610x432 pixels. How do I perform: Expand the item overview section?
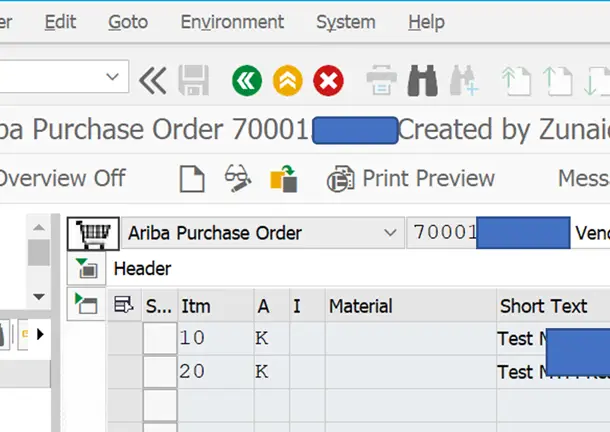point(86,304)
